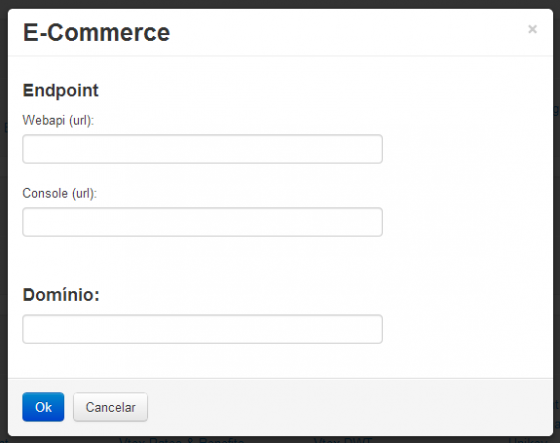This screenshot has width=560, height=443.
Task: Click dialog header area between title and X
Action: point(348,33)
